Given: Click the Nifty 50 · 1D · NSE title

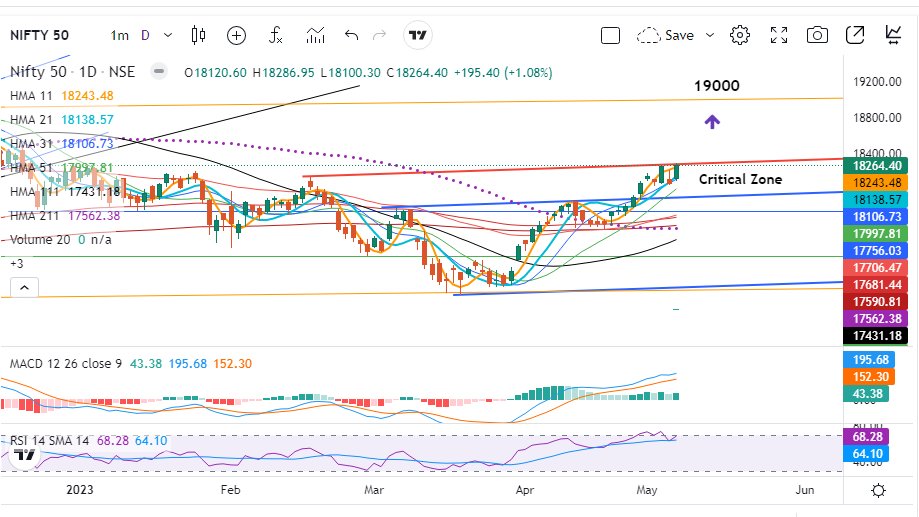Looking at the screenshot, I should 73,72.
